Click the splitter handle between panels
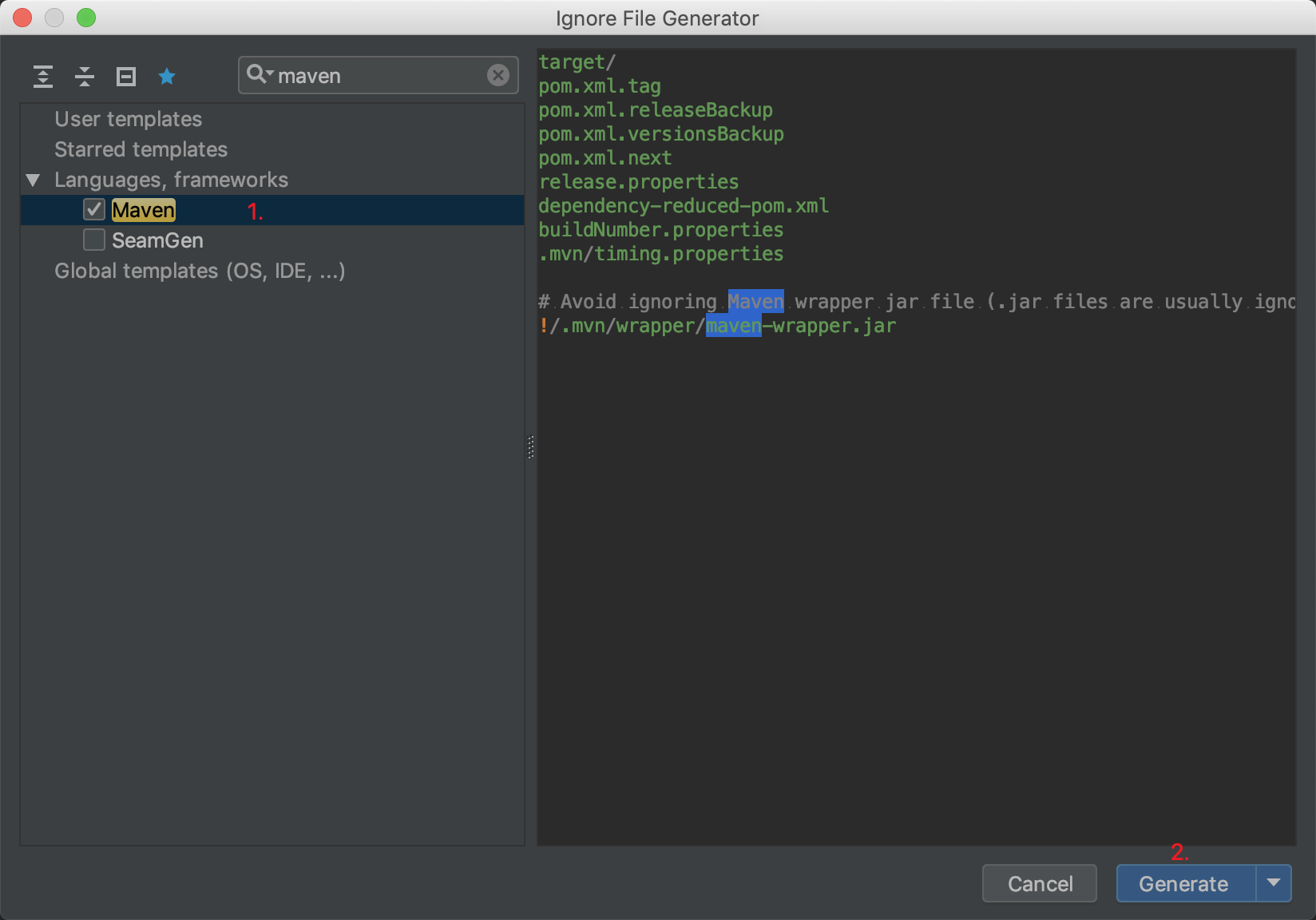Viewport: 1316px width, 920px height. coord(531,447)
